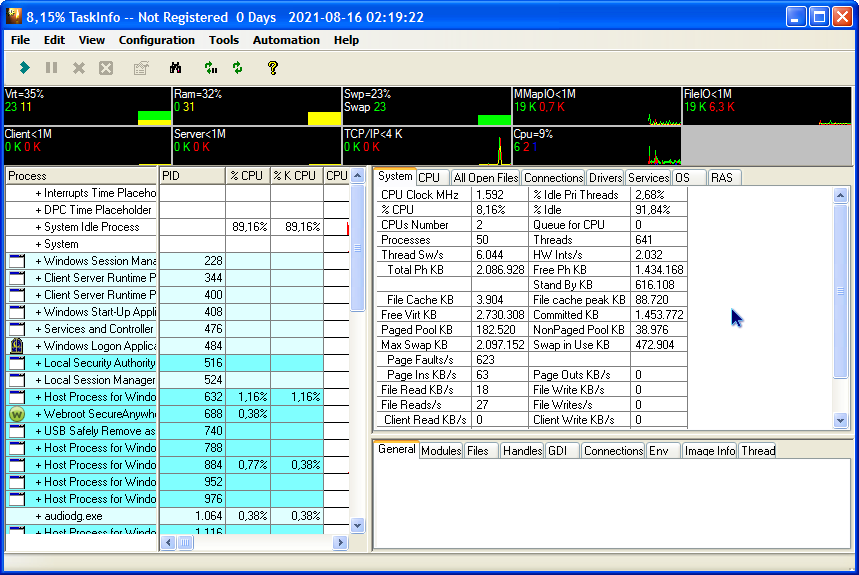This screenshot has width=859, height=575.
Task: Open the Edit menu
Action: (54, 40)
